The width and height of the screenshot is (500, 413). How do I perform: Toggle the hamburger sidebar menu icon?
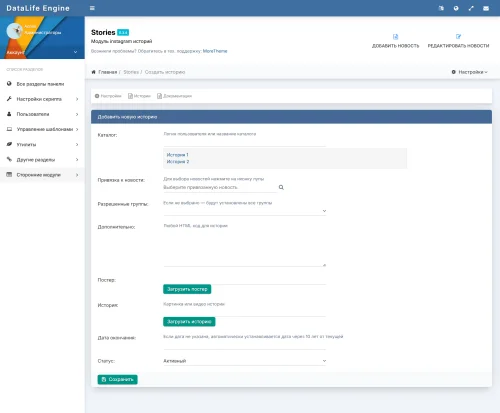pos(92,8)
